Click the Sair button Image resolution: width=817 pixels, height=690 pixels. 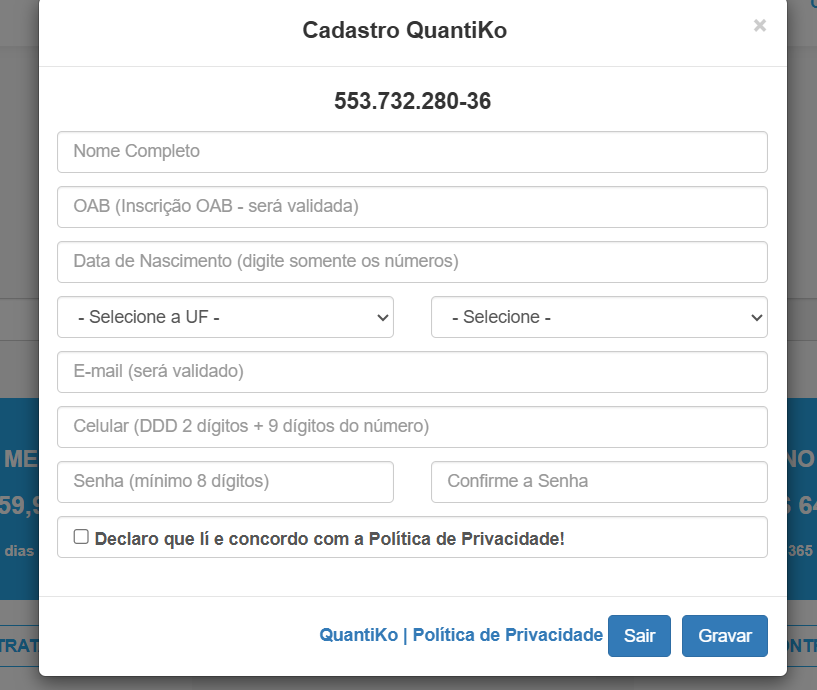[639, 636]
